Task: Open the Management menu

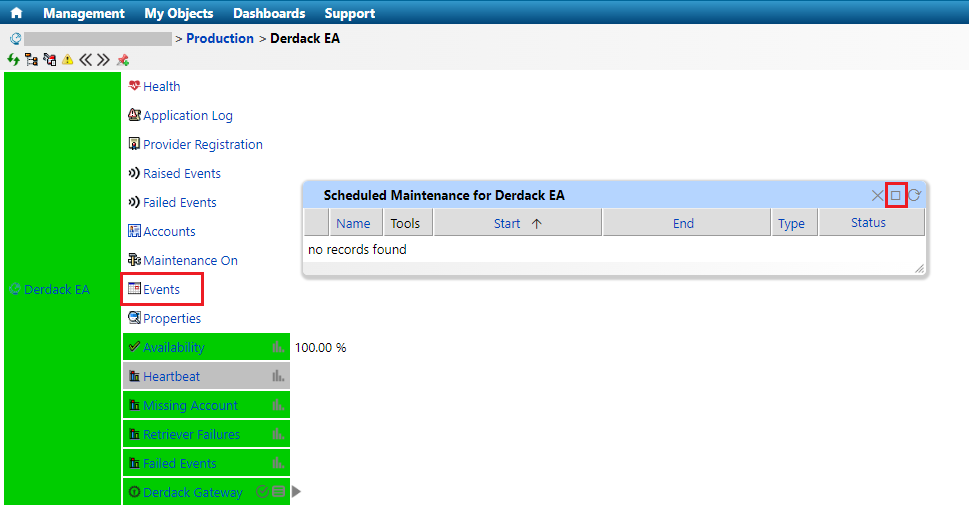Action: pos(84,13)
